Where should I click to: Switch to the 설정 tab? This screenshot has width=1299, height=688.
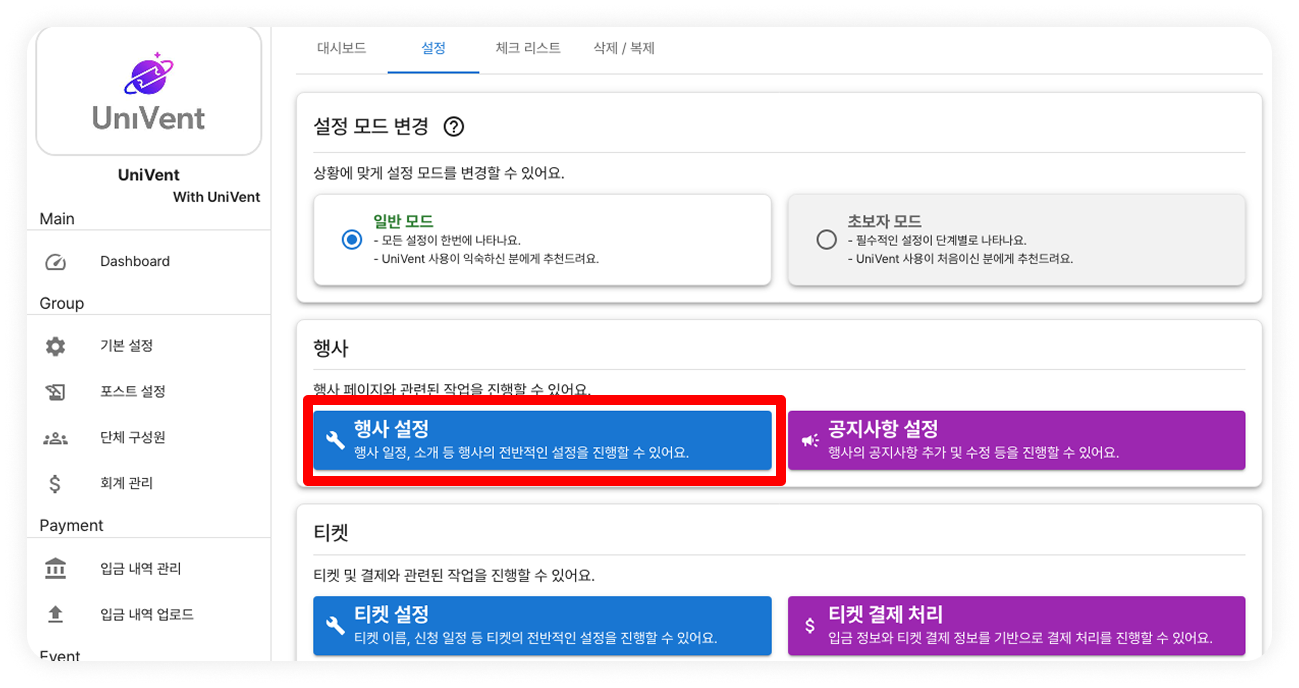pos(433,48)
